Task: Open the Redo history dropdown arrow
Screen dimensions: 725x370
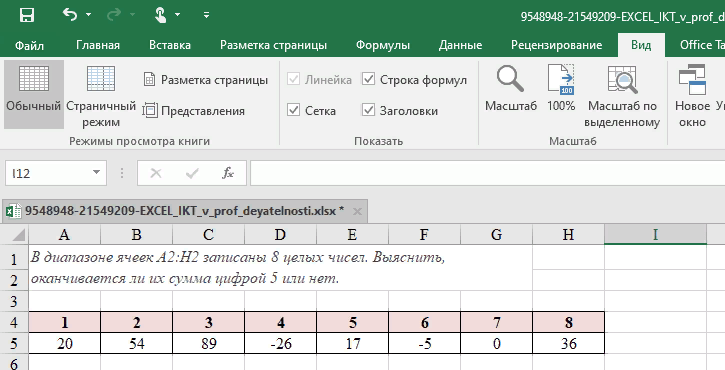Action: click(x=132, y=15)
